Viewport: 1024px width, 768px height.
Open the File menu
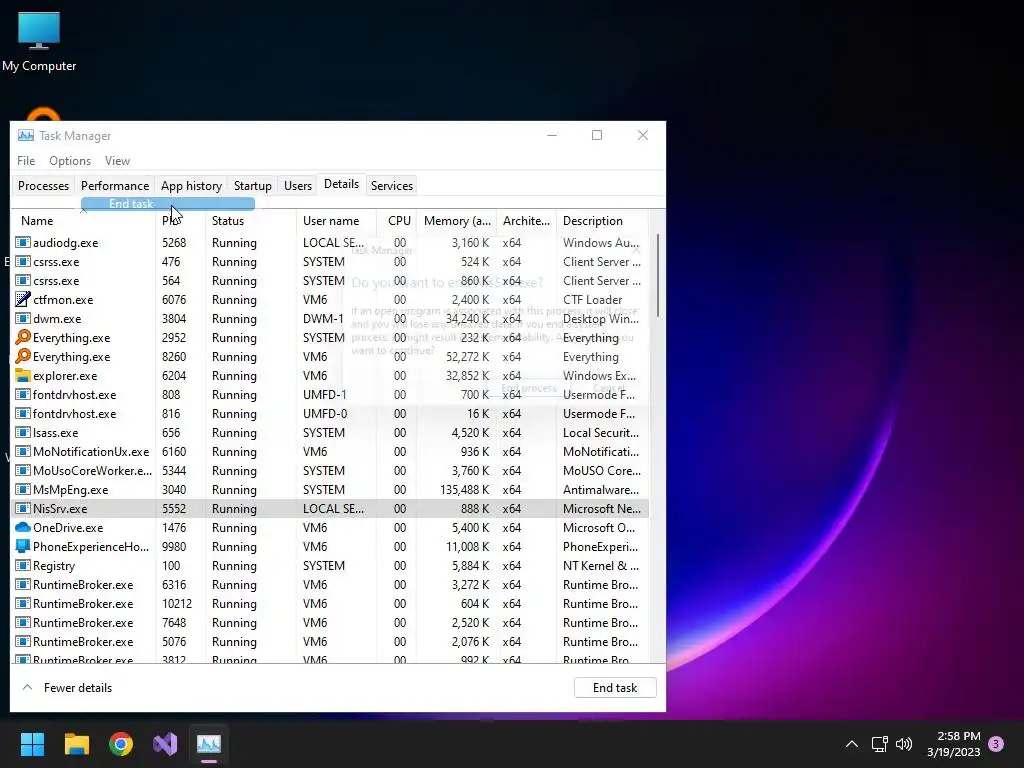pyautogui.click(x=26, y=161)
